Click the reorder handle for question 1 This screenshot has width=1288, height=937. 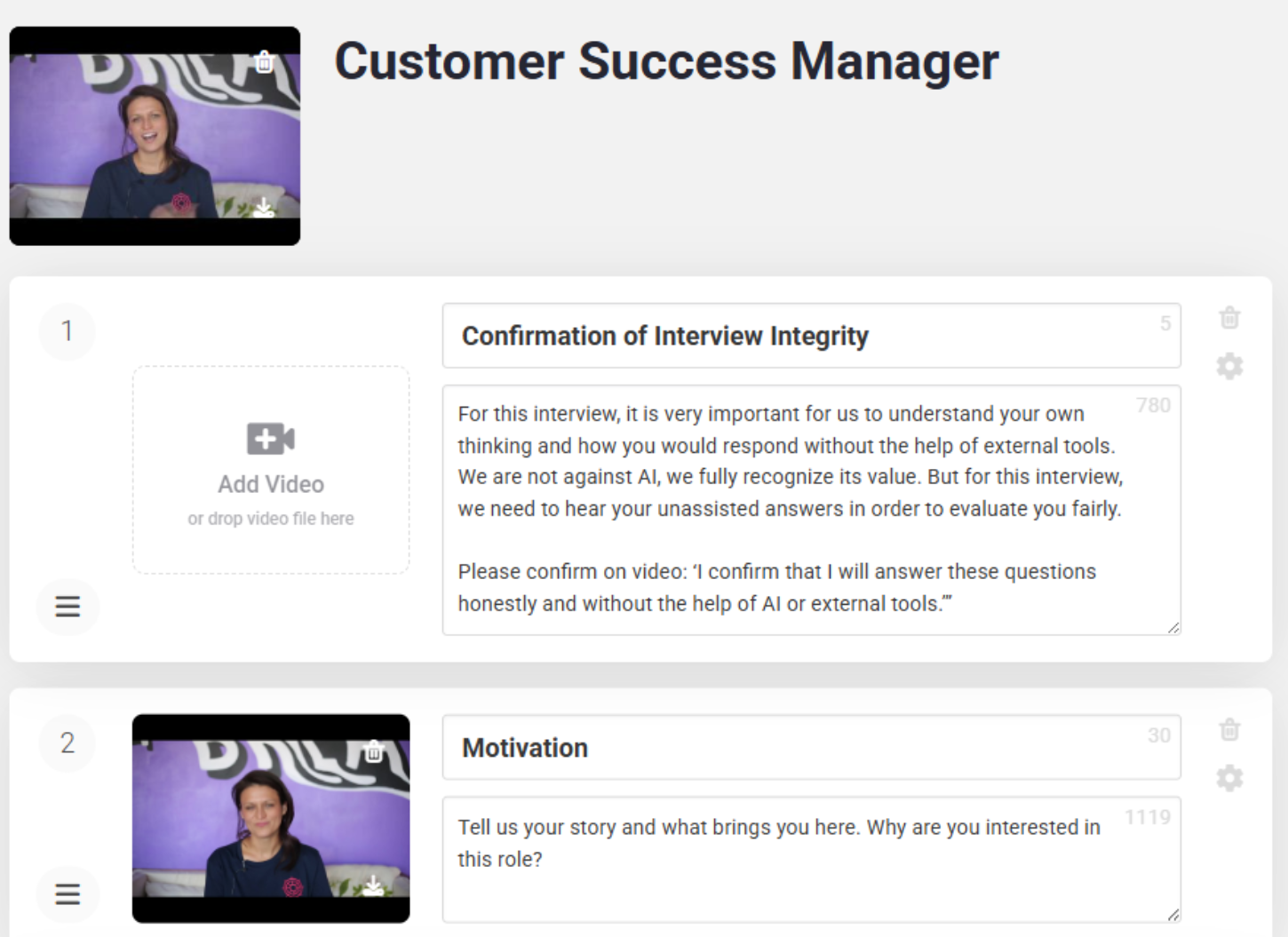(x=68, y=607)
